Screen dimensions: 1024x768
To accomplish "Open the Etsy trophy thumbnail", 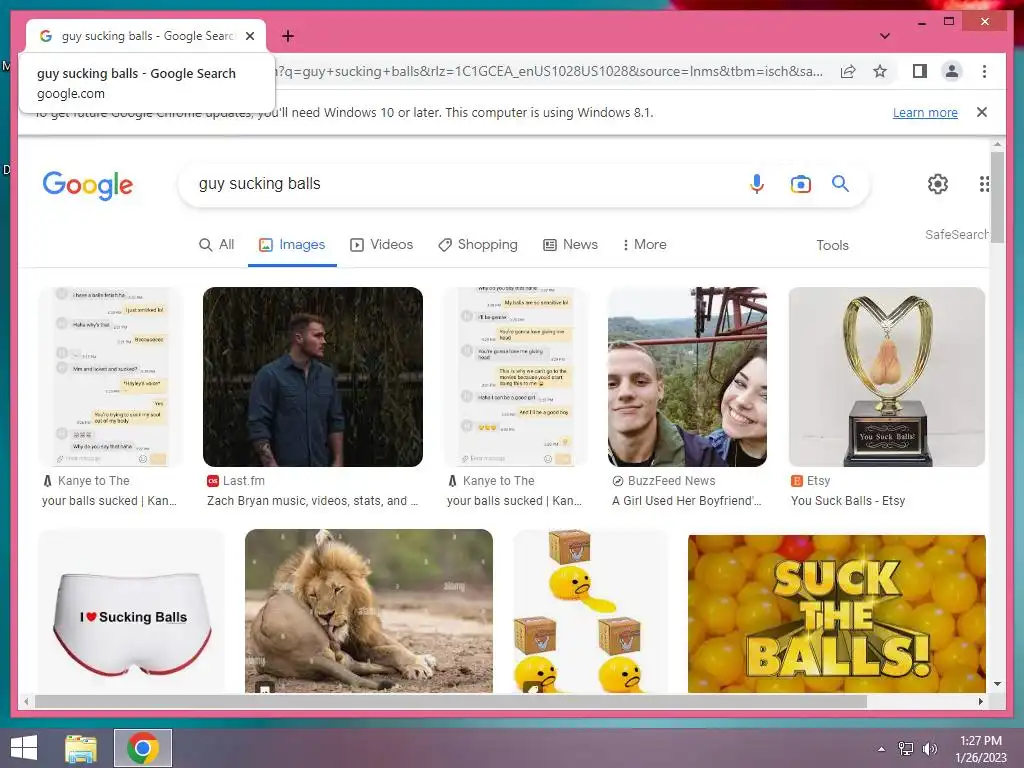I will (x=886, y=377).
